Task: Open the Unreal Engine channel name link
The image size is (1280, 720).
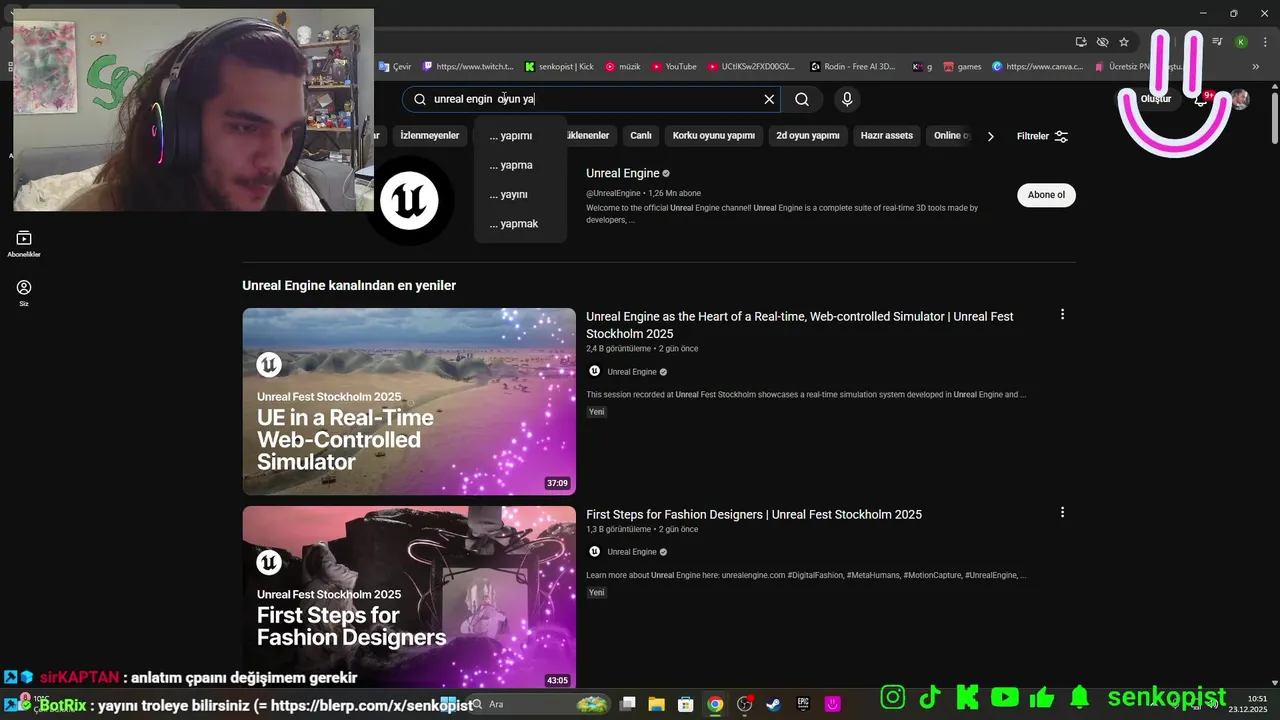Action: pos(622,173)
